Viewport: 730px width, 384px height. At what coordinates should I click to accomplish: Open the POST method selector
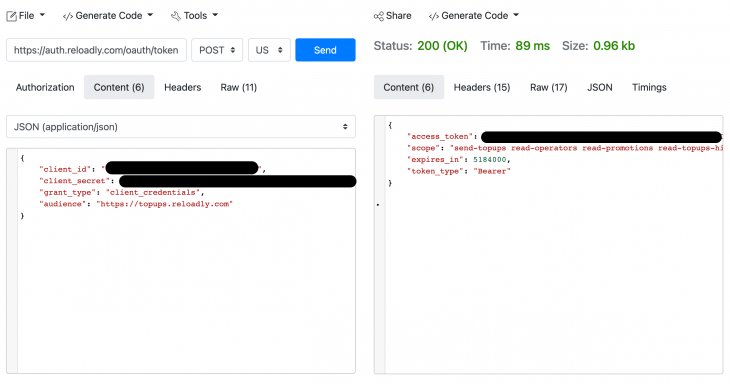point(217,50)
